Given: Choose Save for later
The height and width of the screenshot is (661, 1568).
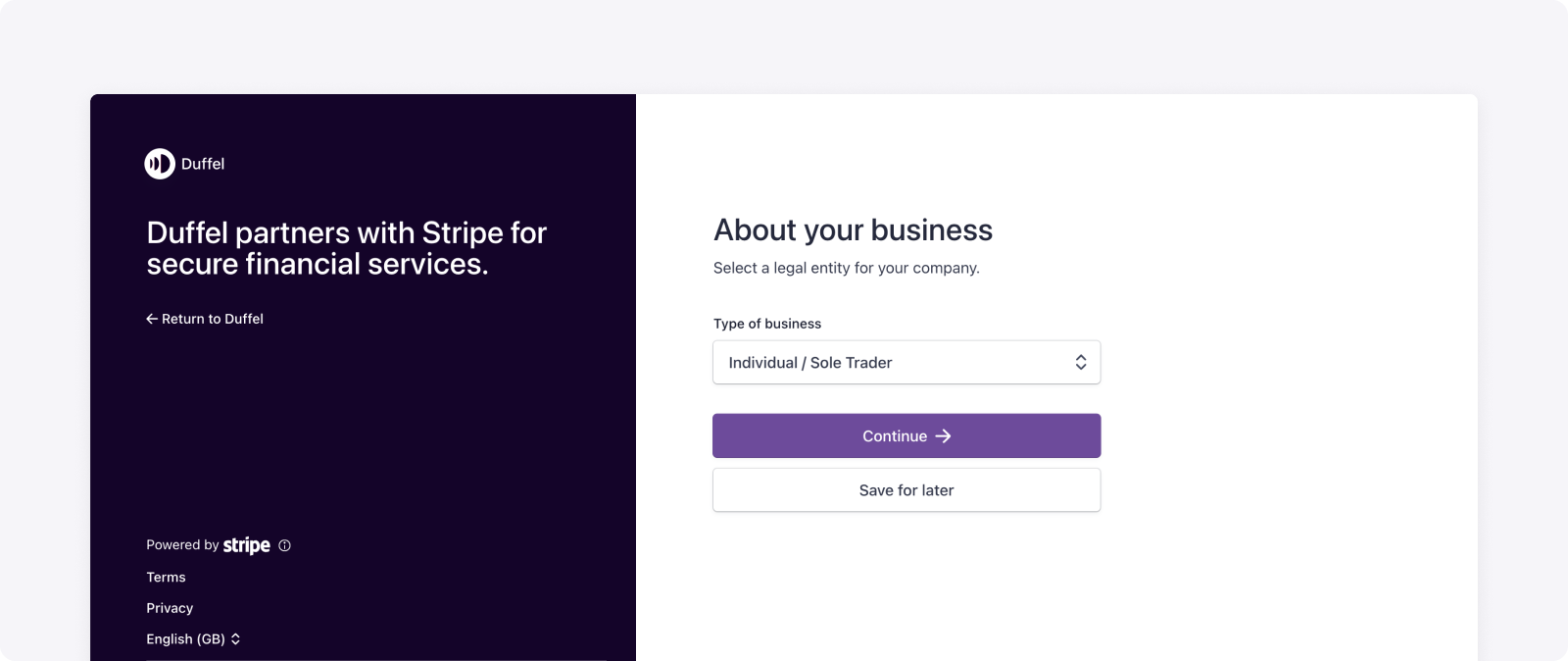Looking at the screenshot, I should pos(906,490).
